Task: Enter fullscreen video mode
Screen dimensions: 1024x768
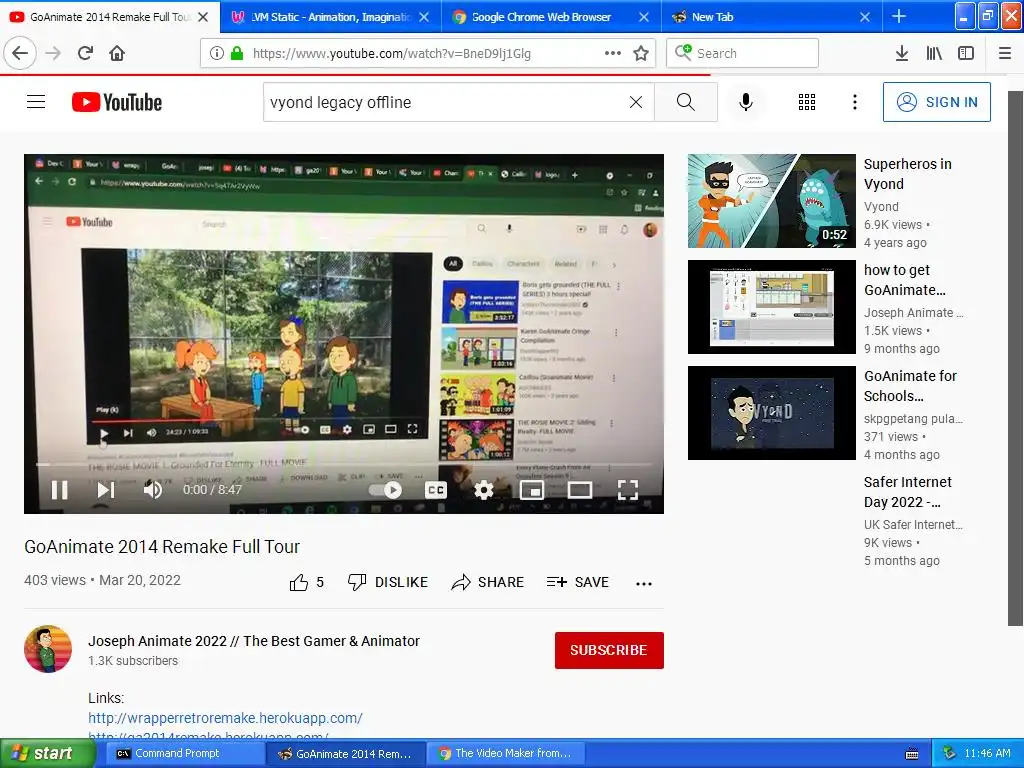Action: [628, 490]
